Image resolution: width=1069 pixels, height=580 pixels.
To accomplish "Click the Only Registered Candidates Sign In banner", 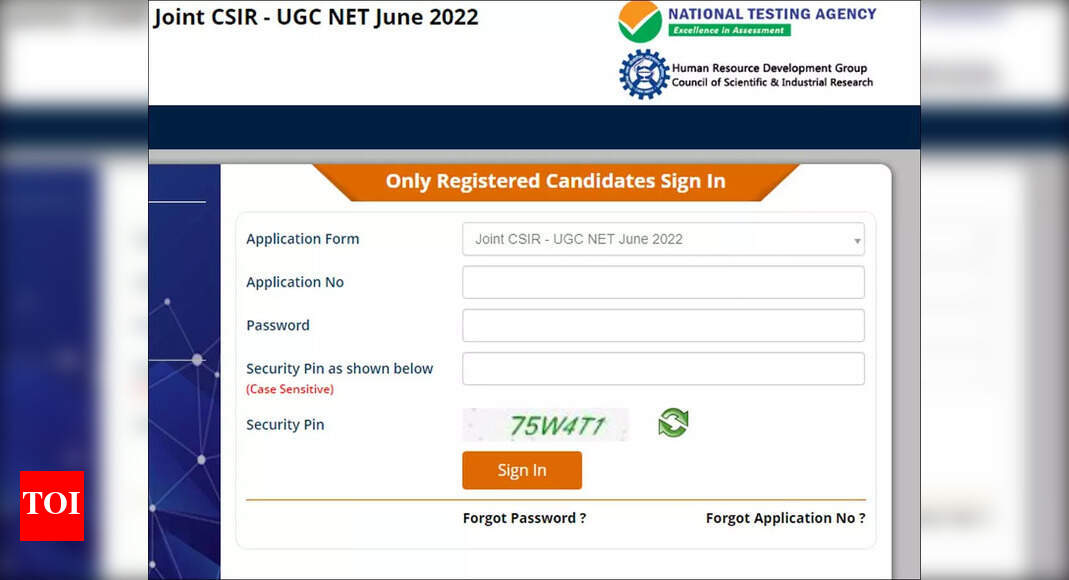I will pos(556,182).
